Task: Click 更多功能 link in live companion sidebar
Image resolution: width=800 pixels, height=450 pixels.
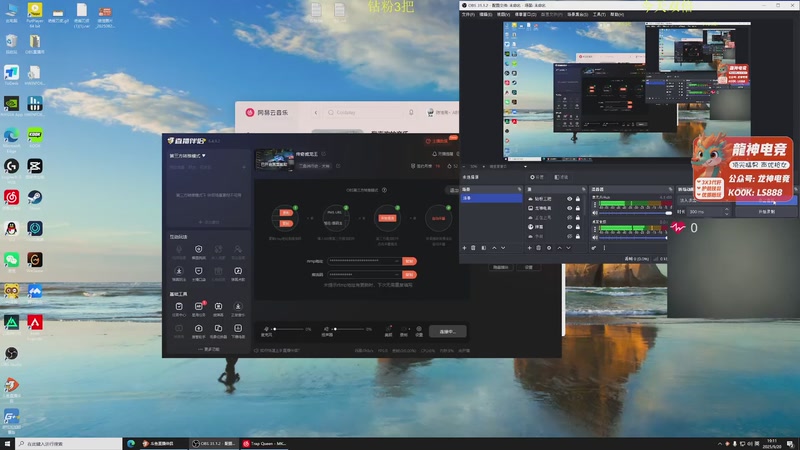Action: (x=209, y=349)
